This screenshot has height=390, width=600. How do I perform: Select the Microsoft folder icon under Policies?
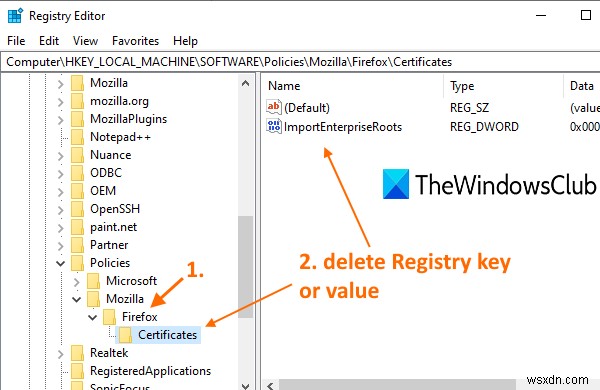(x=93, y=281)
